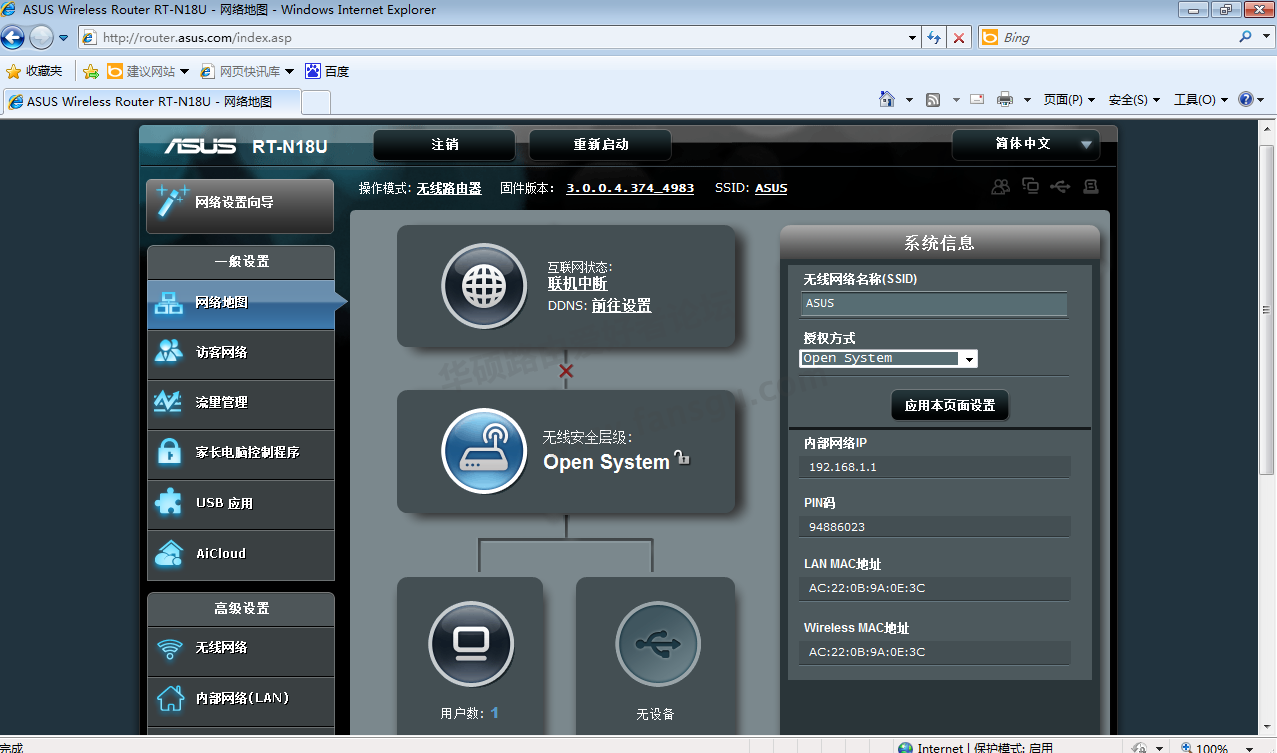Open the address bar history dropdown arrow
This screenshot has height=753, width=1277.
tap(912, 38)
